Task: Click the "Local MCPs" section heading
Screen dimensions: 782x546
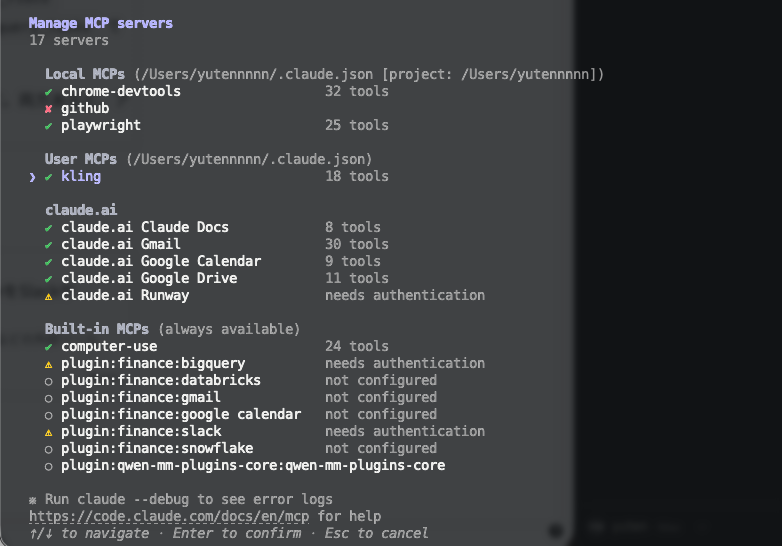Action: pyautogui.click(x=85, y=74)
